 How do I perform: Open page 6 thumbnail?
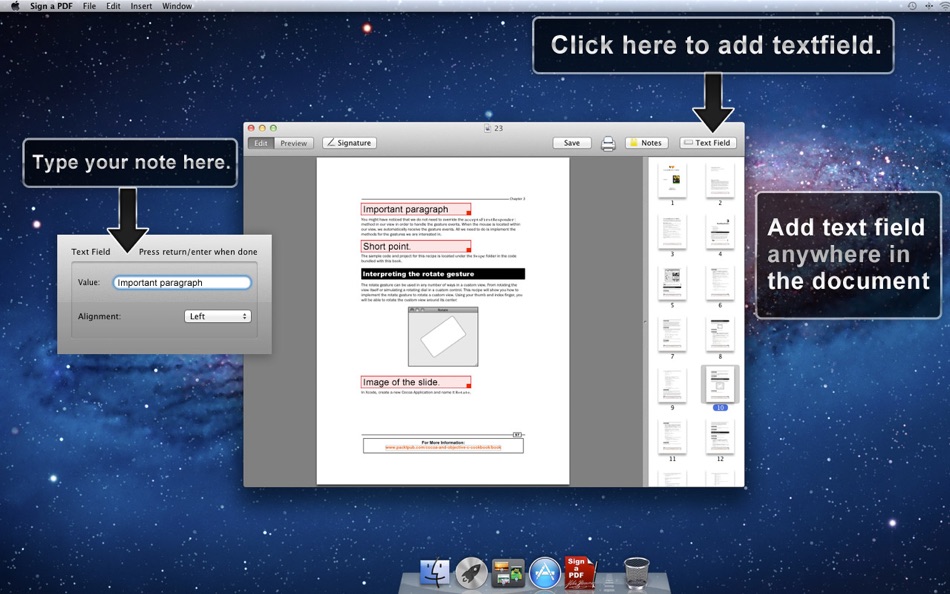[720, 282]
